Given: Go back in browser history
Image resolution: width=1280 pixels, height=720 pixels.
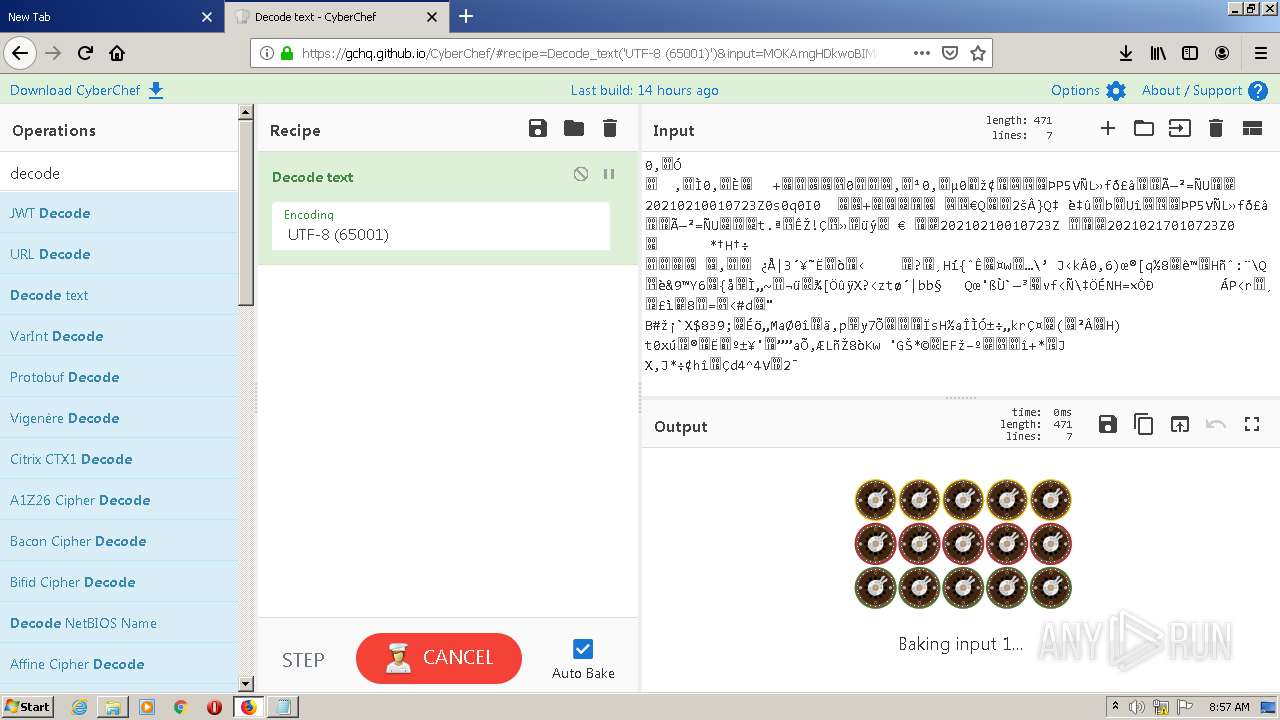Looking at the screenshot, I should (19, 53).
